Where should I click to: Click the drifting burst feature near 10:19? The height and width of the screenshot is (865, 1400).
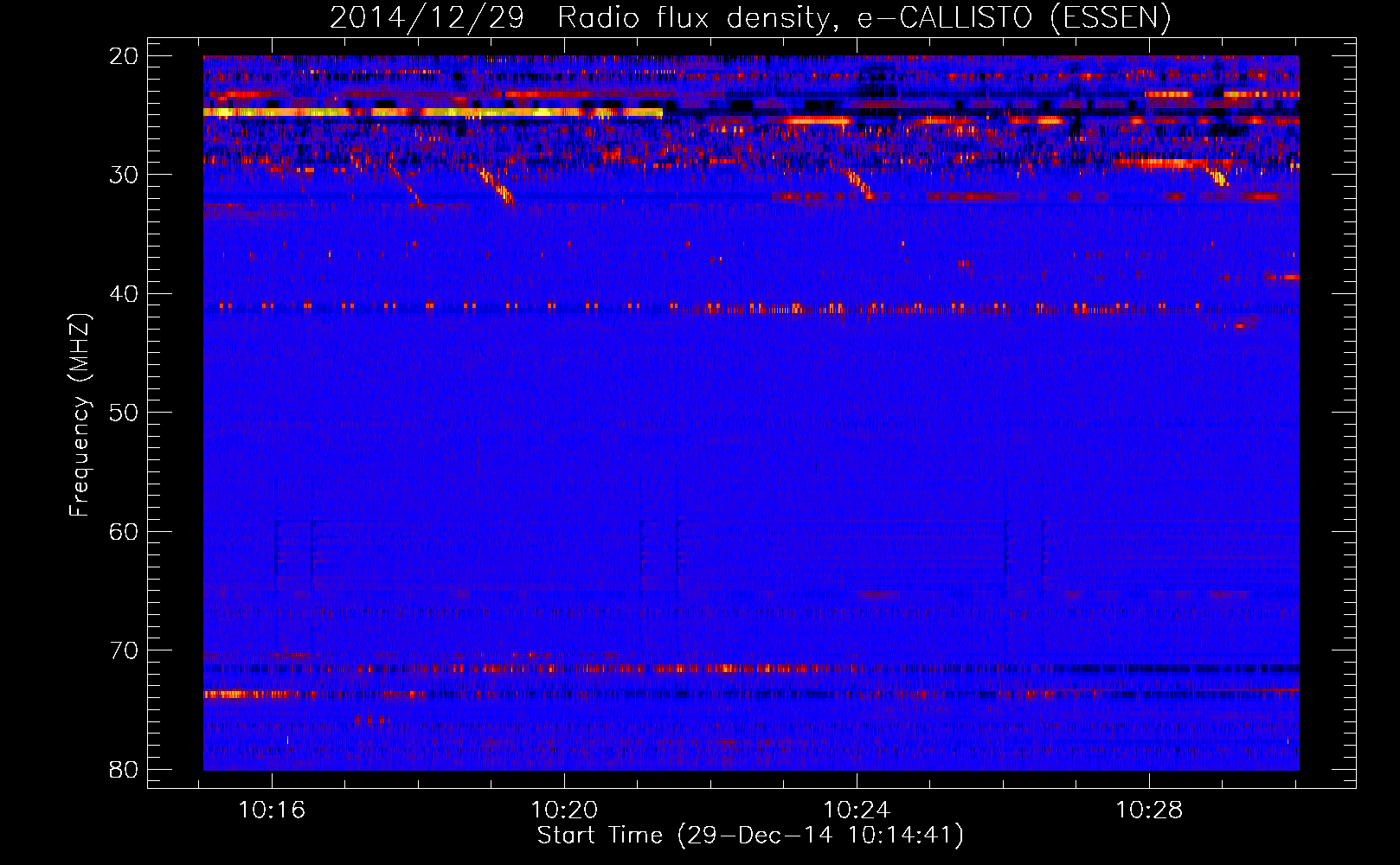498,186
